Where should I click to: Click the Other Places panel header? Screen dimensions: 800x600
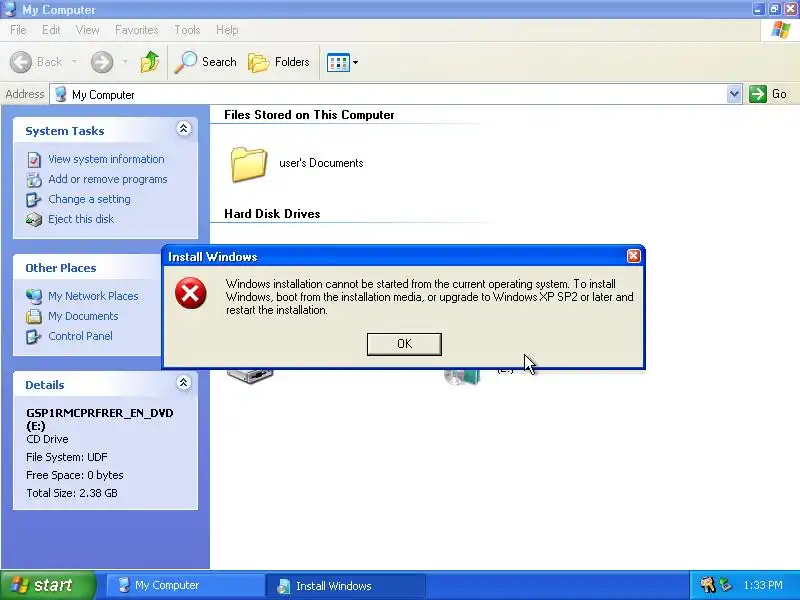pyautogui.click(x=87, y=268)
